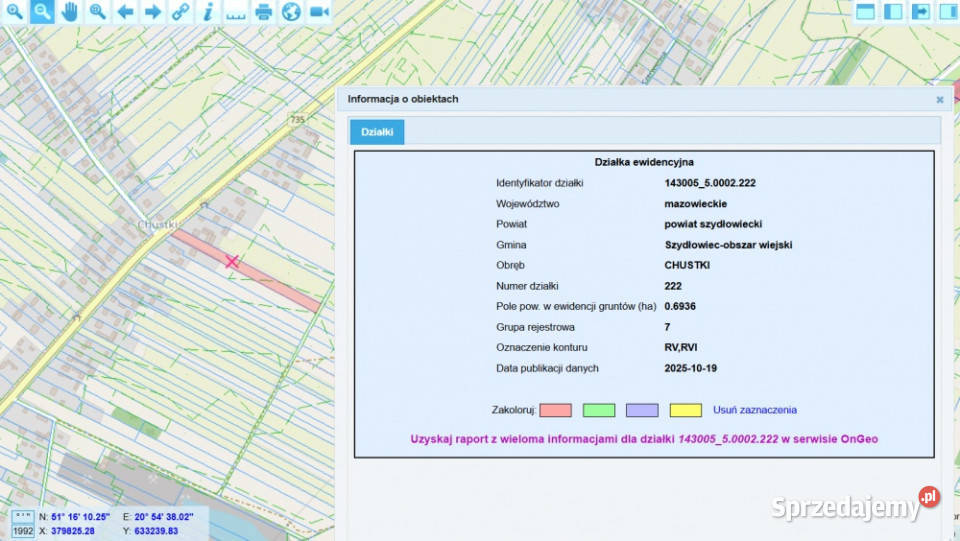This screenshot has height=541, width=960.
Task: Select the ruler measurement tool
Action: pyautogui.click(x=236, y=12)
